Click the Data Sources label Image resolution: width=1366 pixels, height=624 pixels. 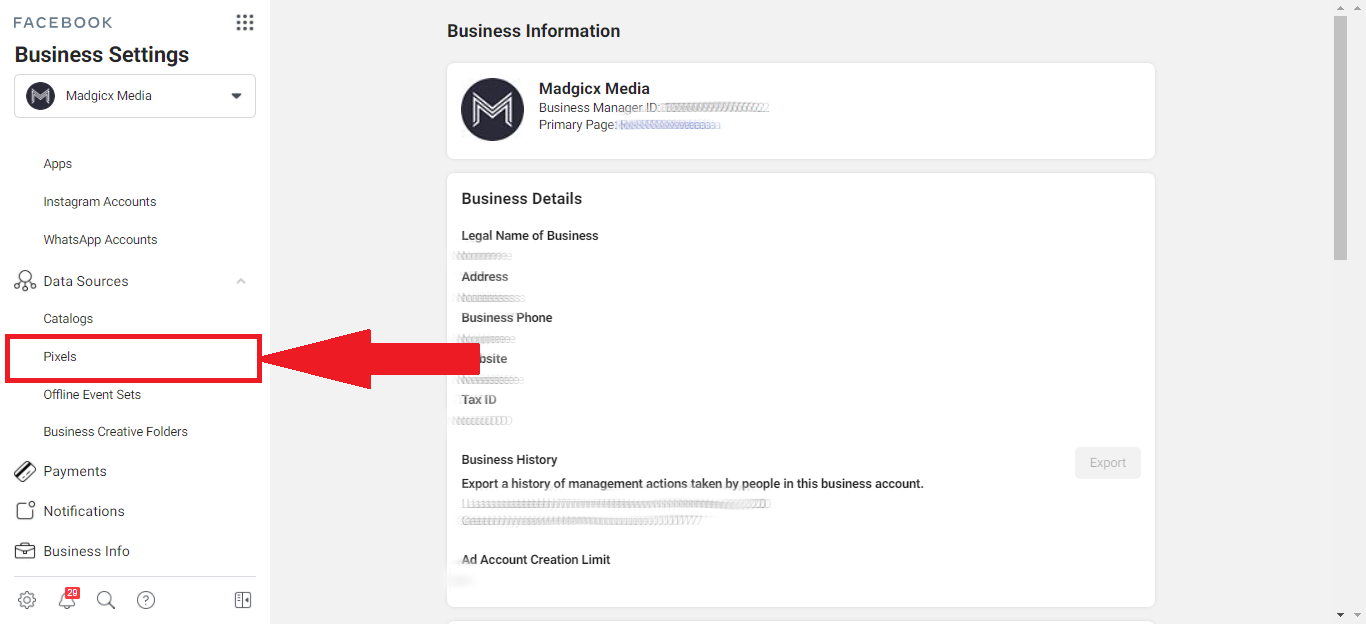tap(86, 281)
